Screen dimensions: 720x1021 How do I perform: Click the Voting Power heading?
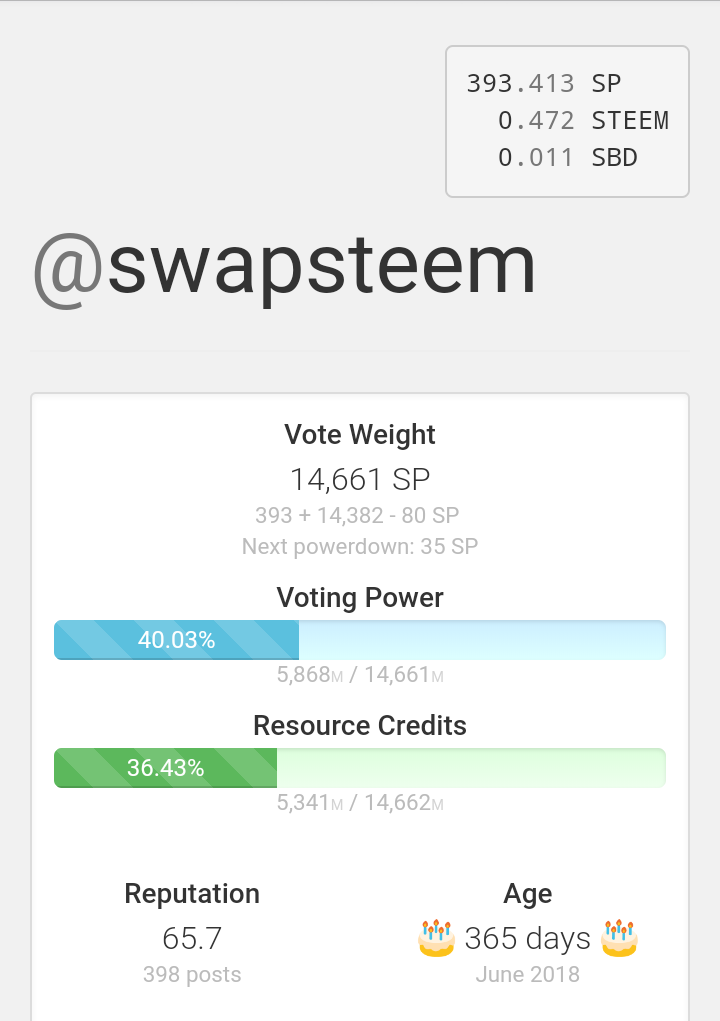coord(360,598)
